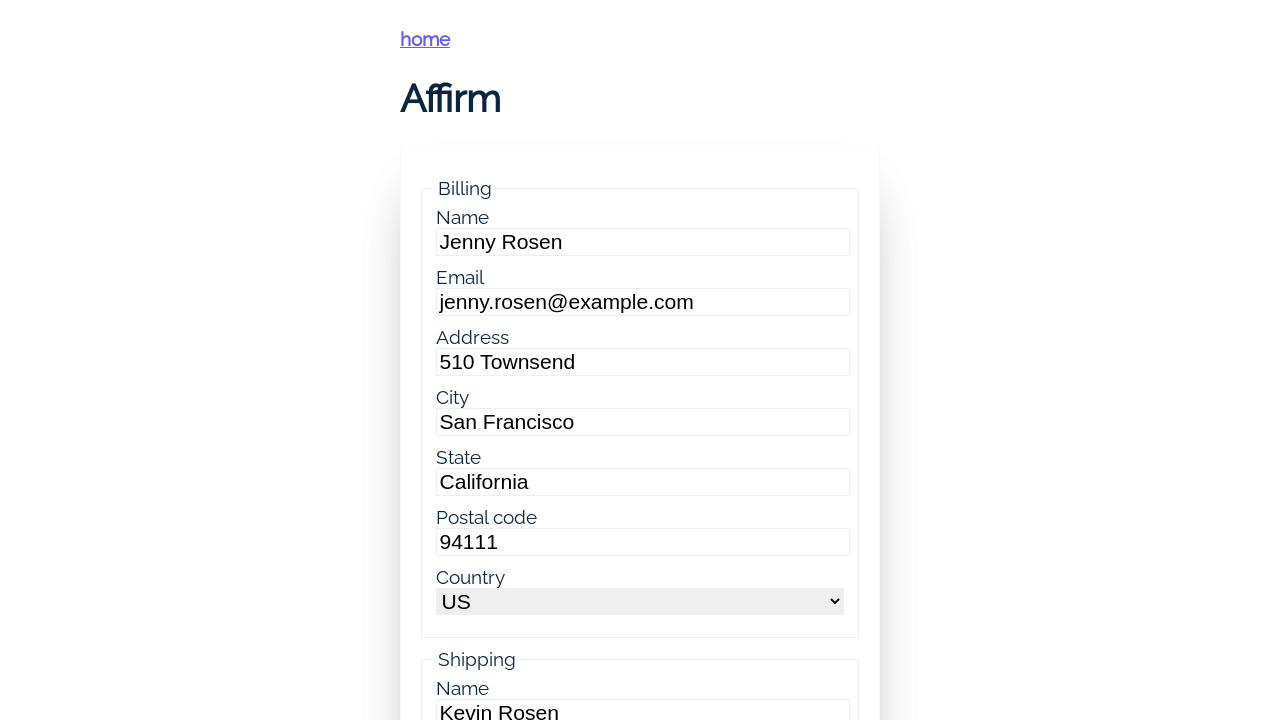Click the Country label text
1280x720 pixels.
[x=470, y=577]
